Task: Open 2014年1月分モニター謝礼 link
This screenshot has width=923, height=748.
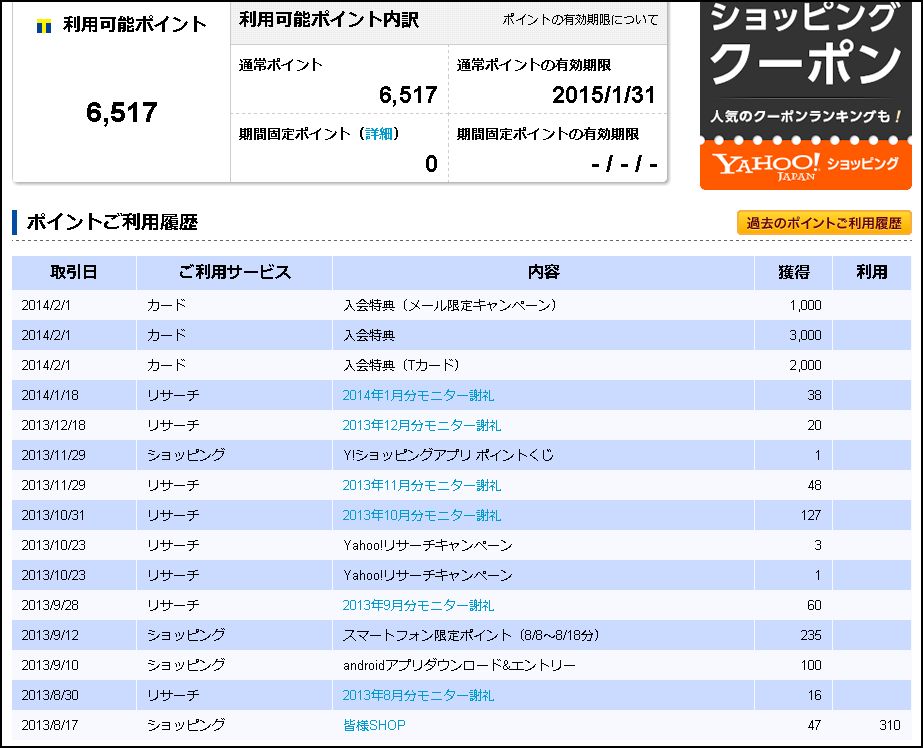Action: pos(418,395)
